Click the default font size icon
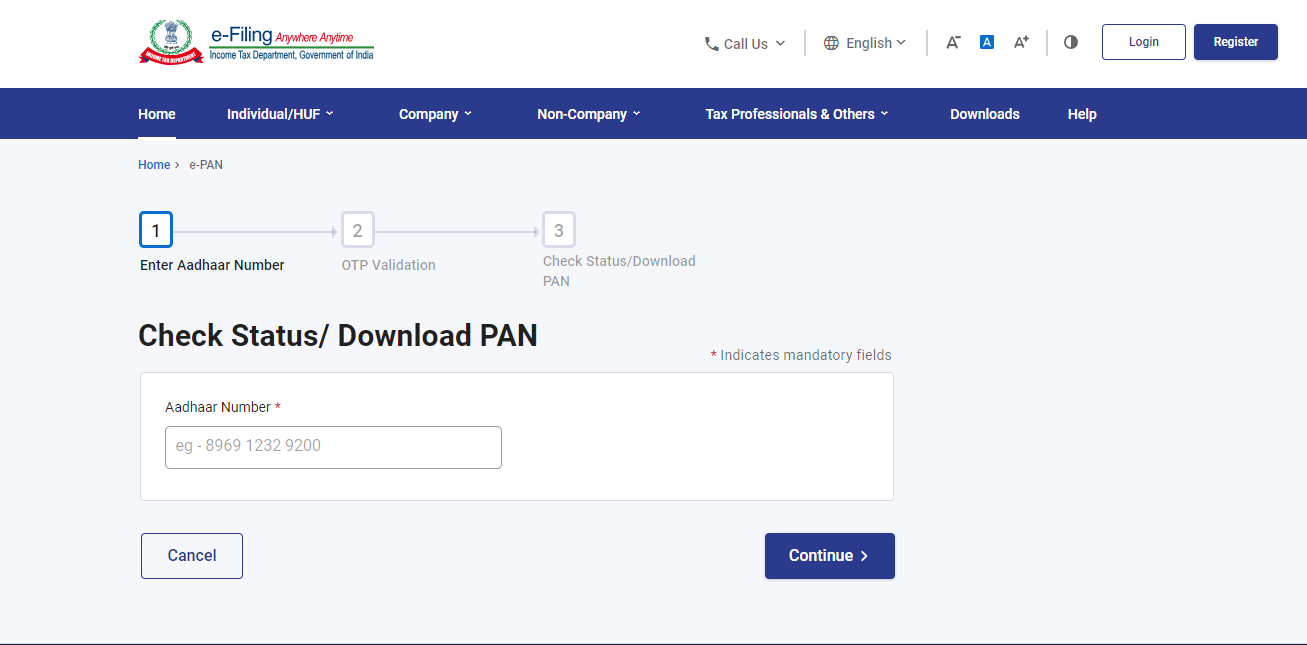The image size is (1307, 645). click(986, 41)
